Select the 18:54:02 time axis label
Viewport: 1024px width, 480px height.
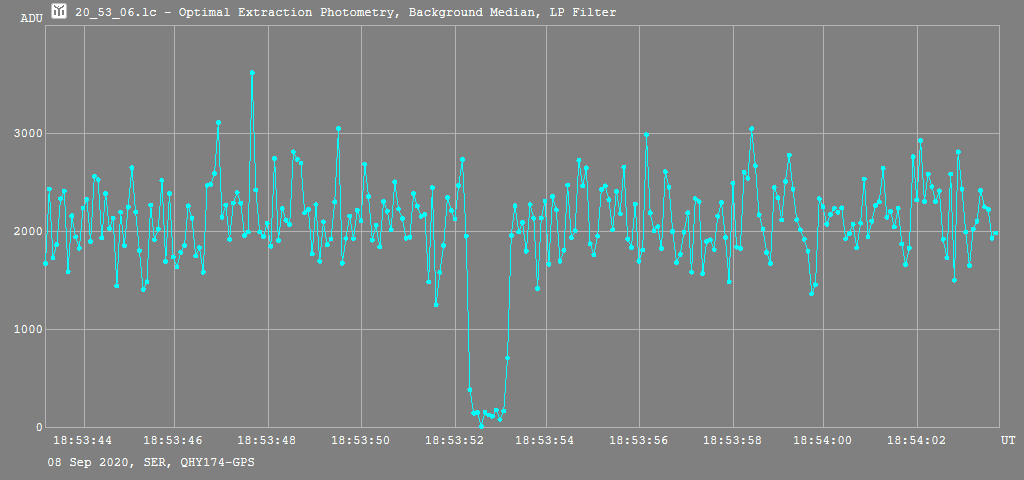pyautogui.click(x=917, y=439)
